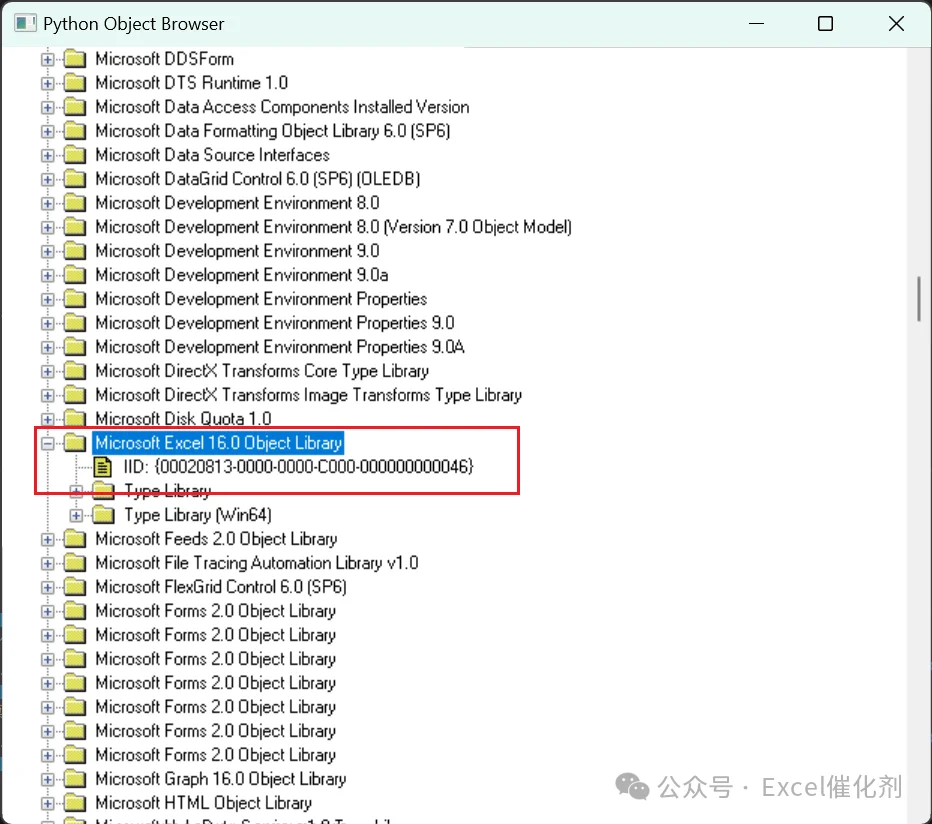Image resolution: width=932 pixels, height=824 pixels.
Task: Select the highlighted "Microsoft Excel 16.0 Object Library" label
Action: pyautogui.click(x=219, y=443)
